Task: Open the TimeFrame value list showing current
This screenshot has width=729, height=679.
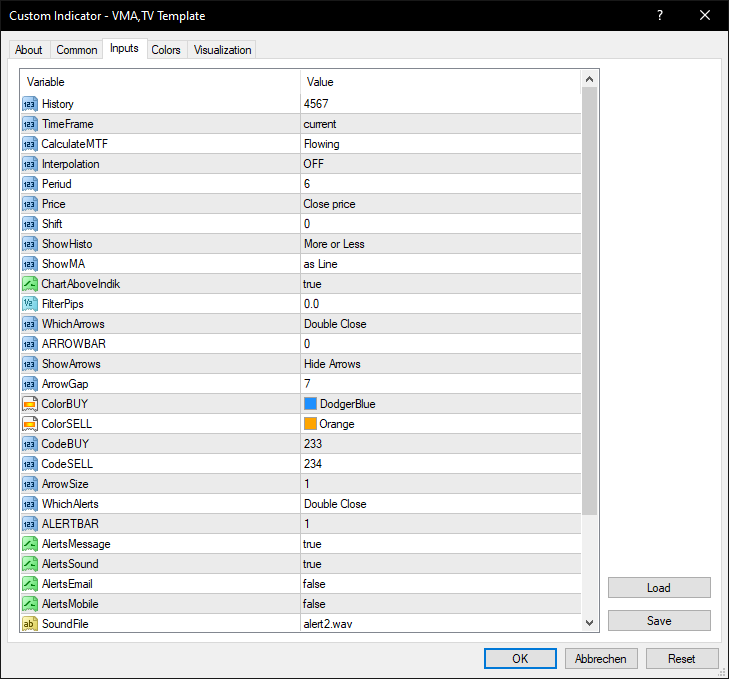Action: pyautogui.click(x=441, y=124)
